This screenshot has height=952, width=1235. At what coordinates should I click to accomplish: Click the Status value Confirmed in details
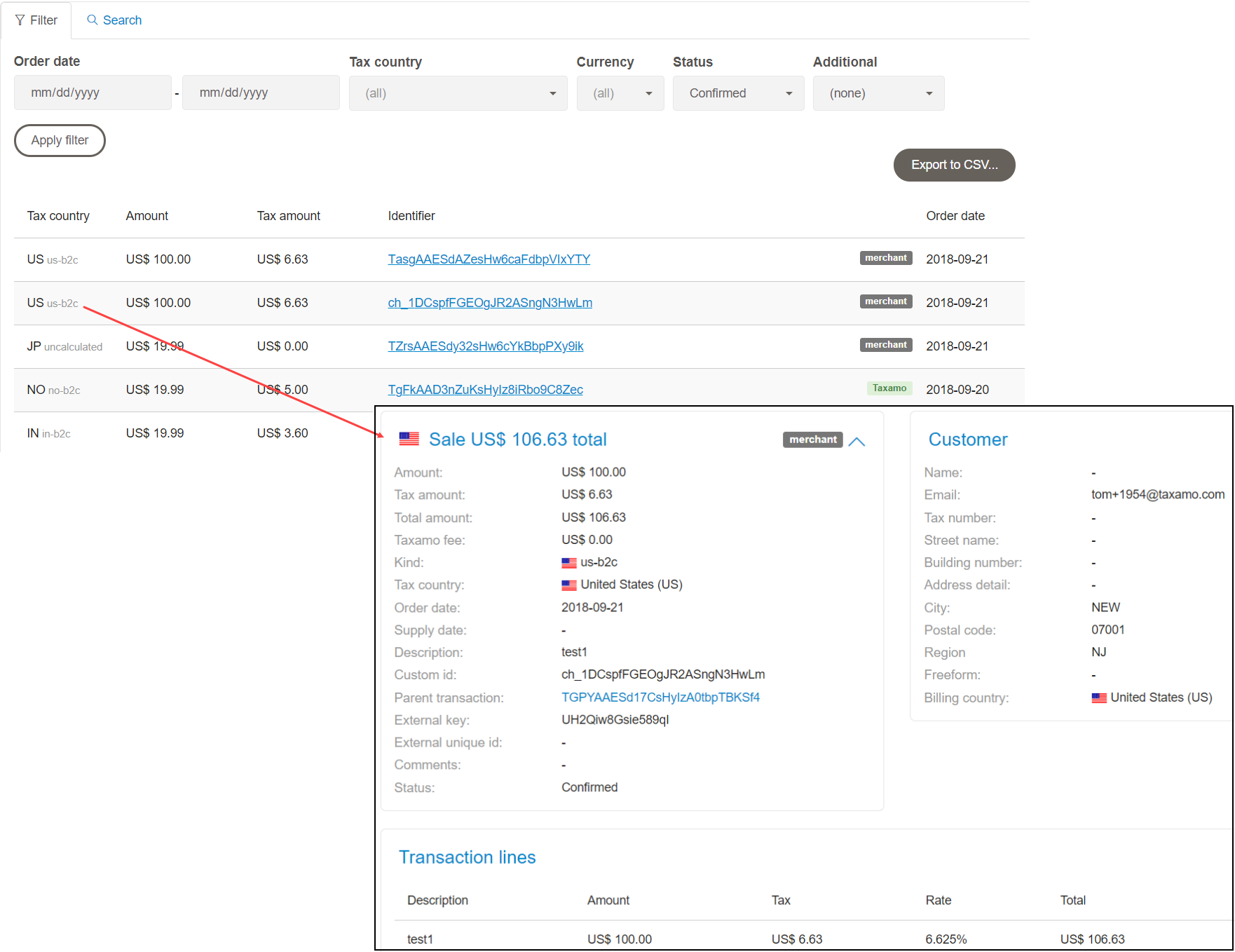589,787
